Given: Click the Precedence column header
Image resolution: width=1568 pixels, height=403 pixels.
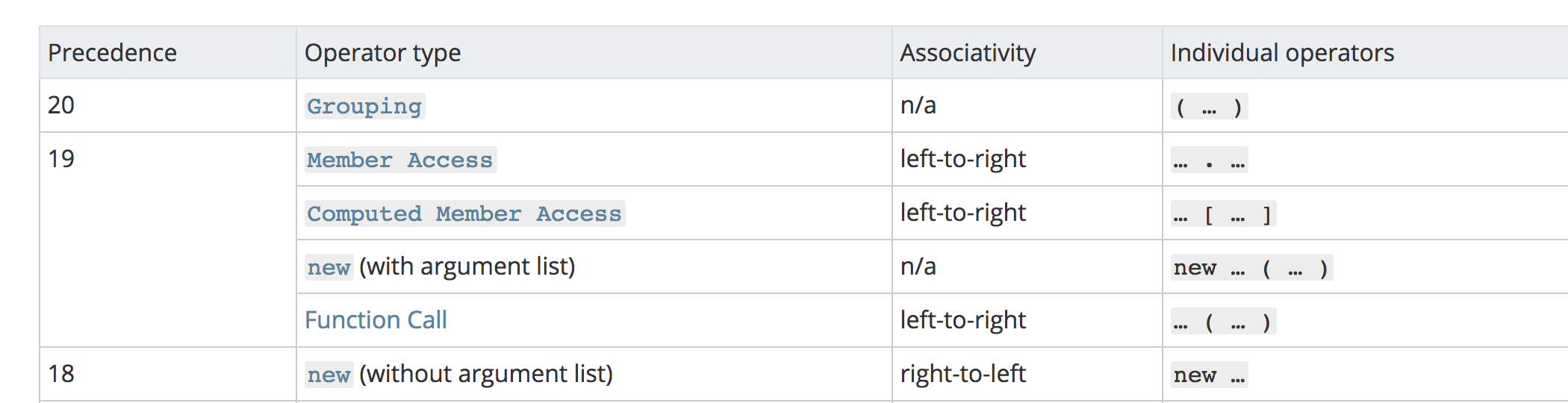Looking at the screenshot, I should [113, 53].
